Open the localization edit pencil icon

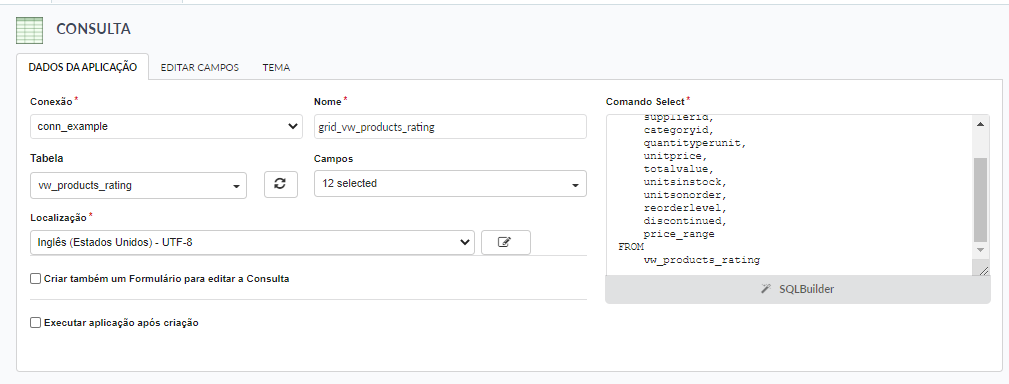click(506, 242)
